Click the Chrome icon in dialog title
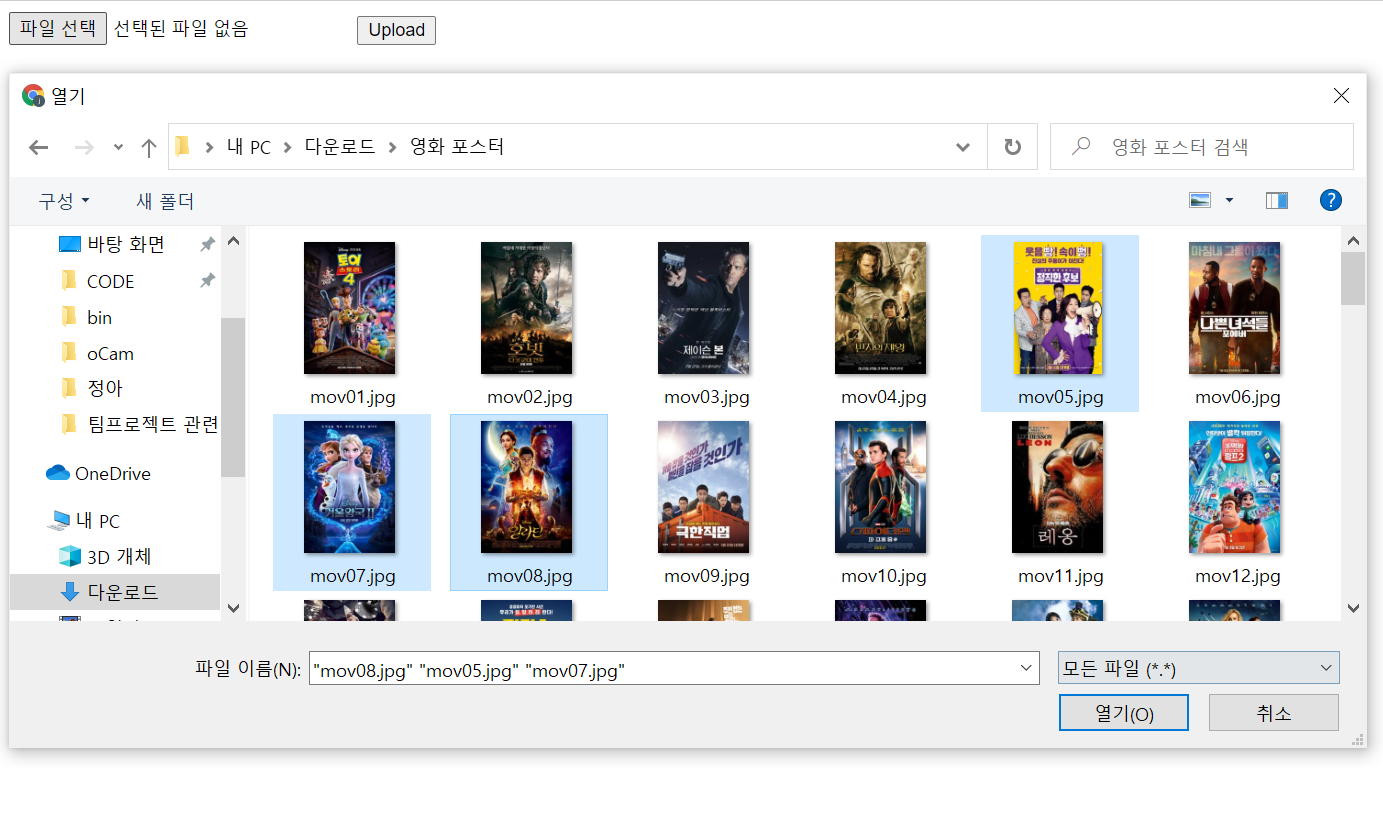The width and height of the screenshot is (1383, 813). (x=33, y=96)
